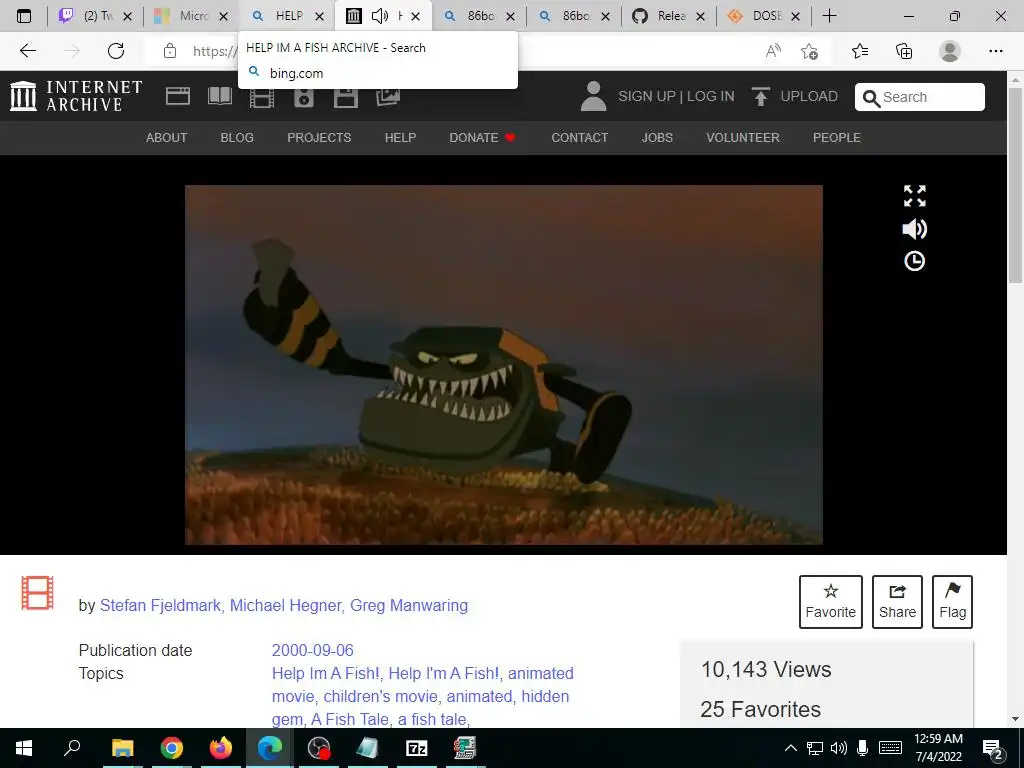This screenshot has height=768, width=1024.
Task: Open the PEOPLE menu item
Action: (x=837, y=138)
